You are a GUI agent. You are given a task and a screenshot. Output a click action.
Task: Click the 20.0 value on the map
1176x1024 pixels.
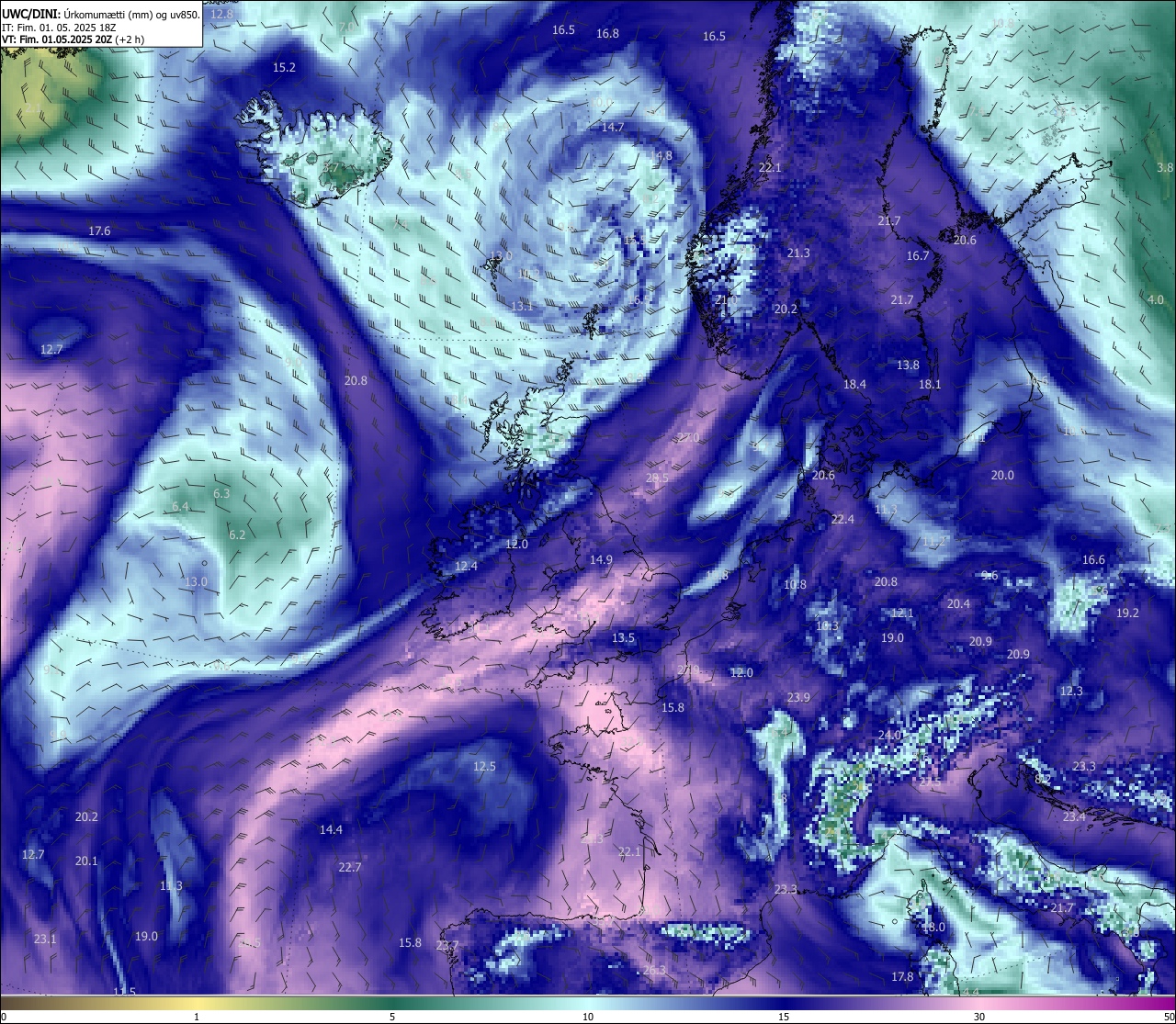coord(1002,476)
